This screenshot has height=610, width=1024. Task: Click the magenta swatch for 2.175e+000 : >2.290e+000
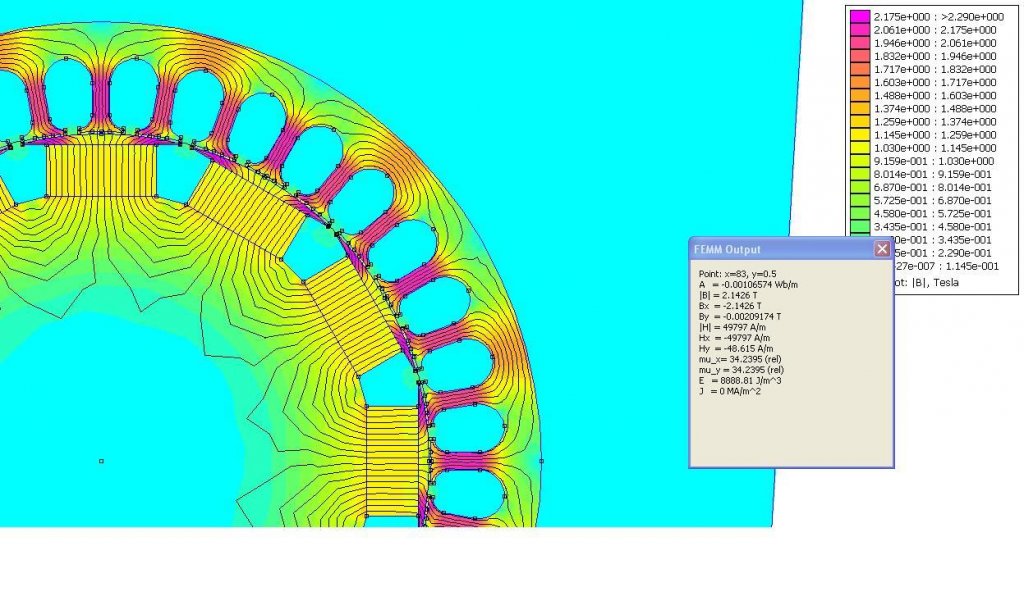pyautogui.click(x=860, y=17)
